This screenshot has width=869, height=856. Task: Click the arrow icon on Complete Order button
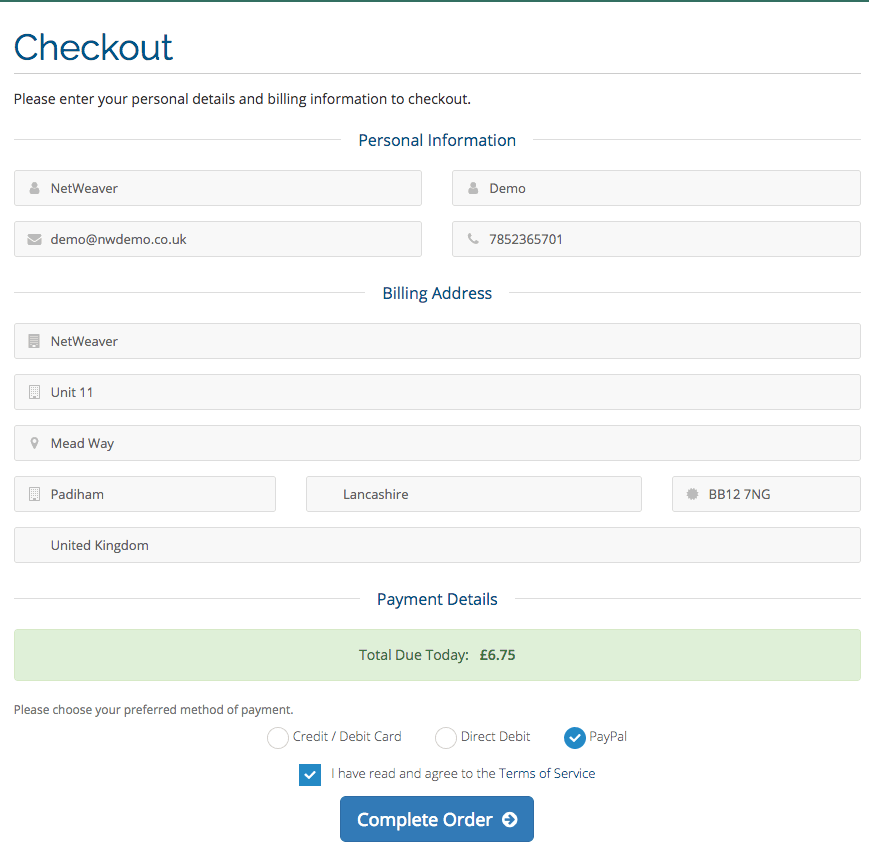point(510,819)
